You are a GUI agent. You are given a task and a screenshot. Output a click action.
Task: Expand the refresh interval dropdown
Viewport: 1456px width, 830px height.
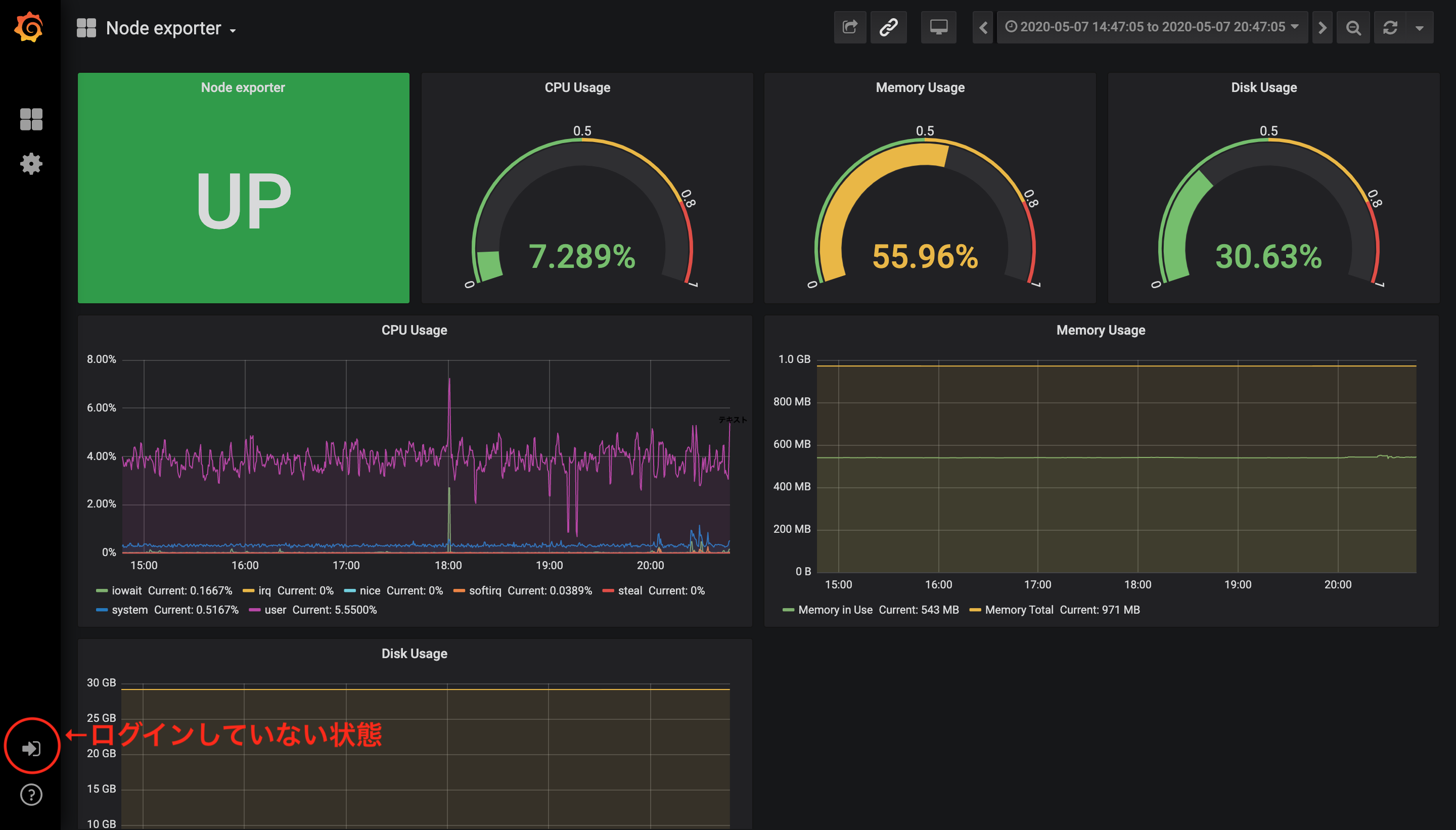coord(1420,27)
